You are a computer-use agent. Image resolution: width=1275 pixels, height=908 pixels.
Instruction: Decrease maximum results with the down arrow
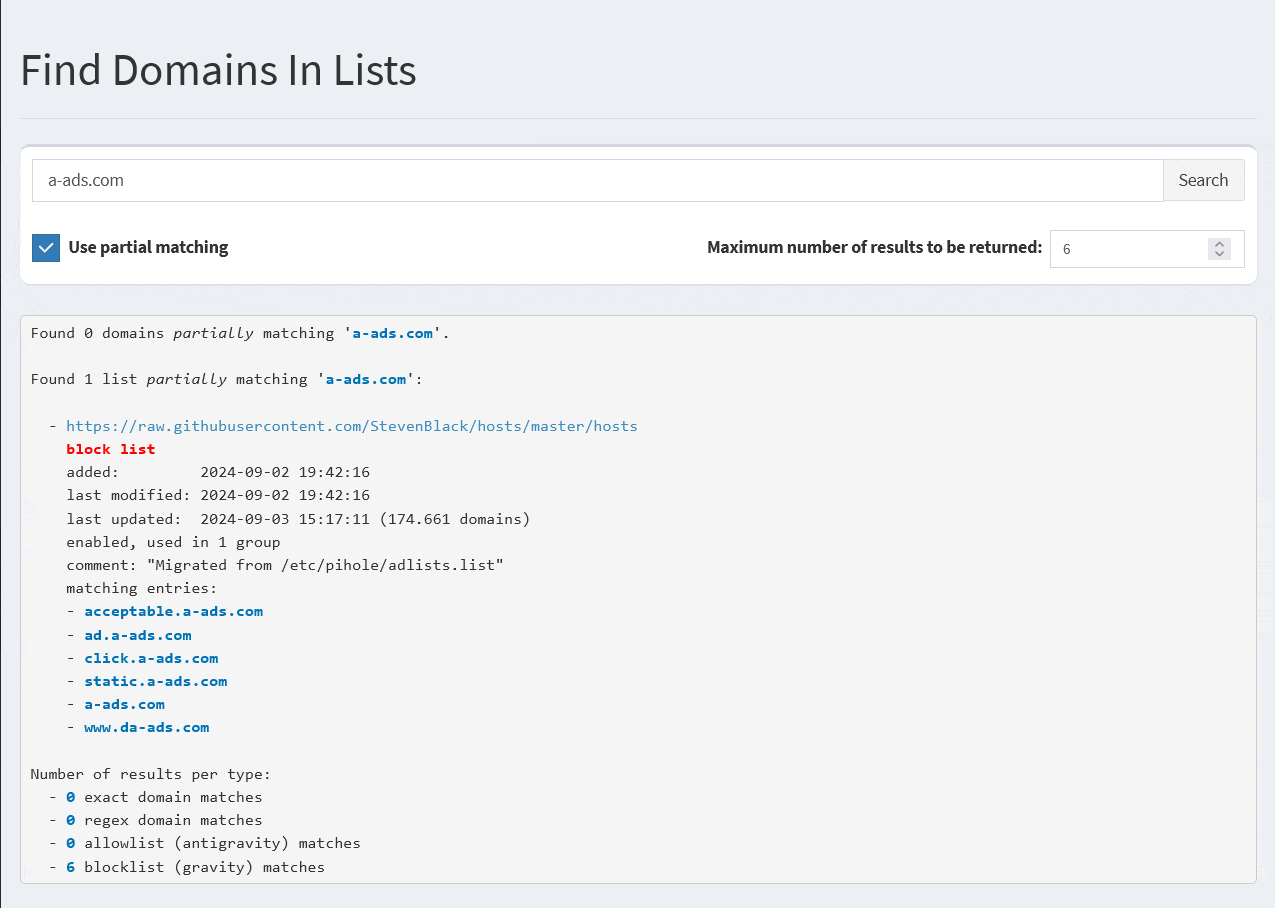1219,254
